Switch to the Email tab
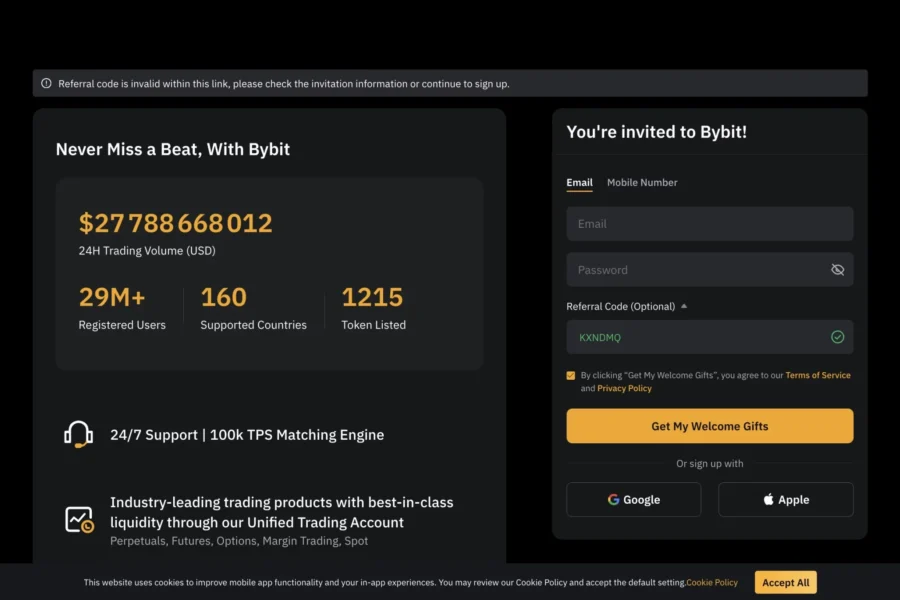Screen dimensions: 900x600 (x=579, y=183)
